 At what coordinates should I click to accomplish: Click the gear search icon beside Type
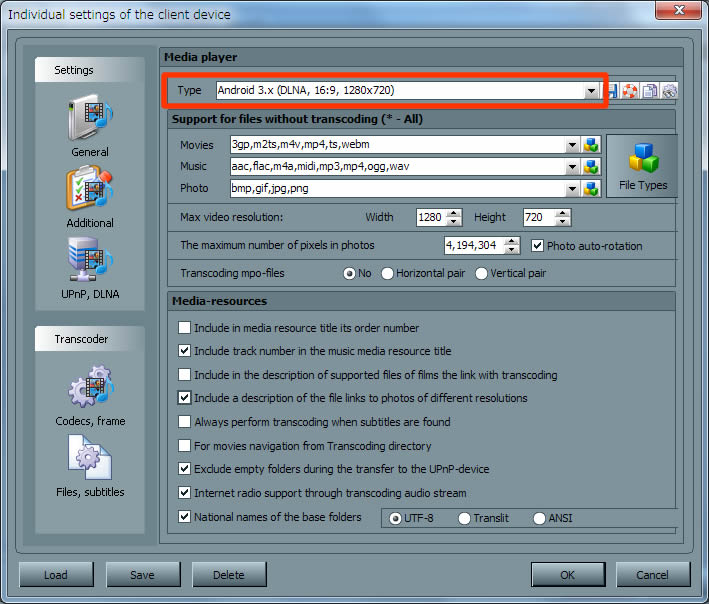[669, 91]
